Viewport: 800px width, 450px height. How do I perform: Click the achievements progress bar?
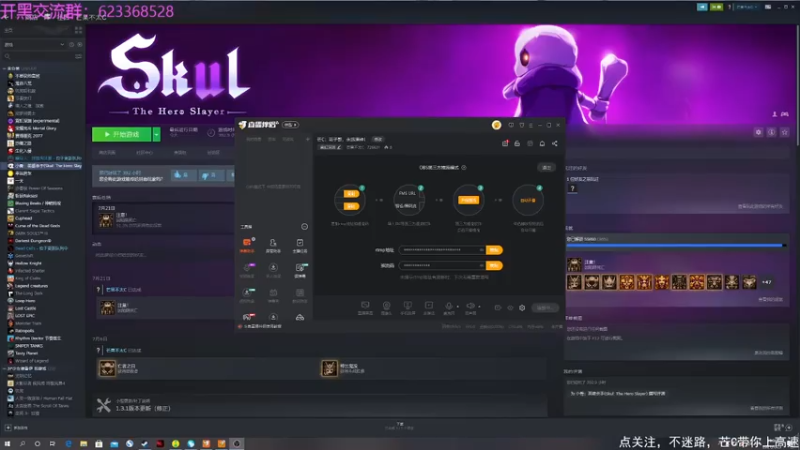(675, 245)
